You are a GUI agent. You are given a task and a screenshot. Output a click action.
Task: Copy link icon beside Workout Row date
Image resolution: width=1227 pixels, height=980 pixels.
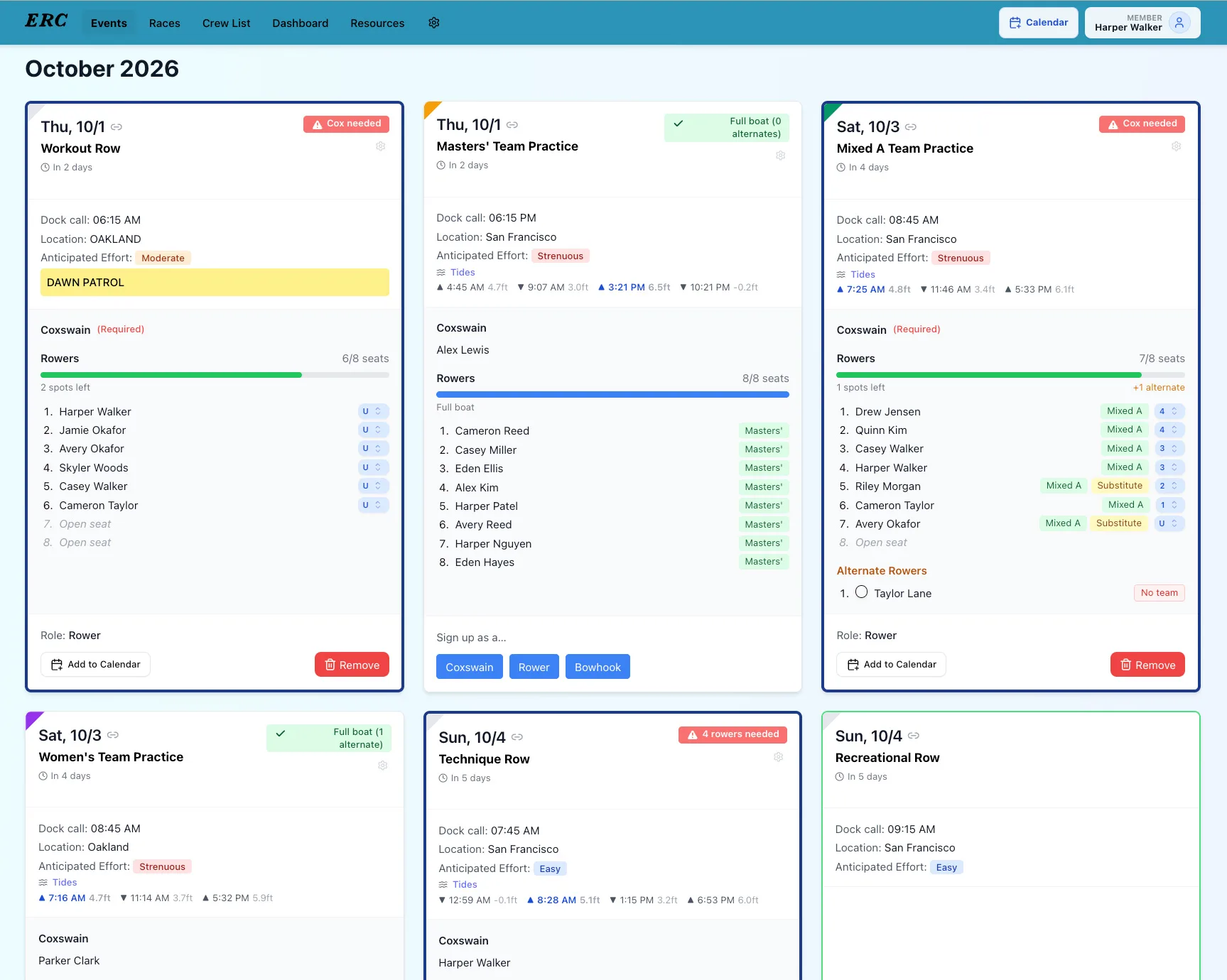[117, 127]
